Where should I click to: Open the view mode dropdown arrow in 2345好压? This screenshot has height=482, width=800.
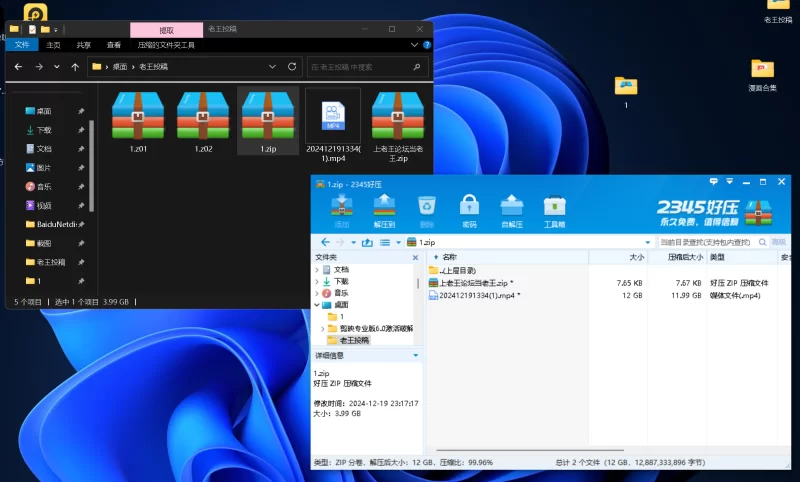click(398, 243)
